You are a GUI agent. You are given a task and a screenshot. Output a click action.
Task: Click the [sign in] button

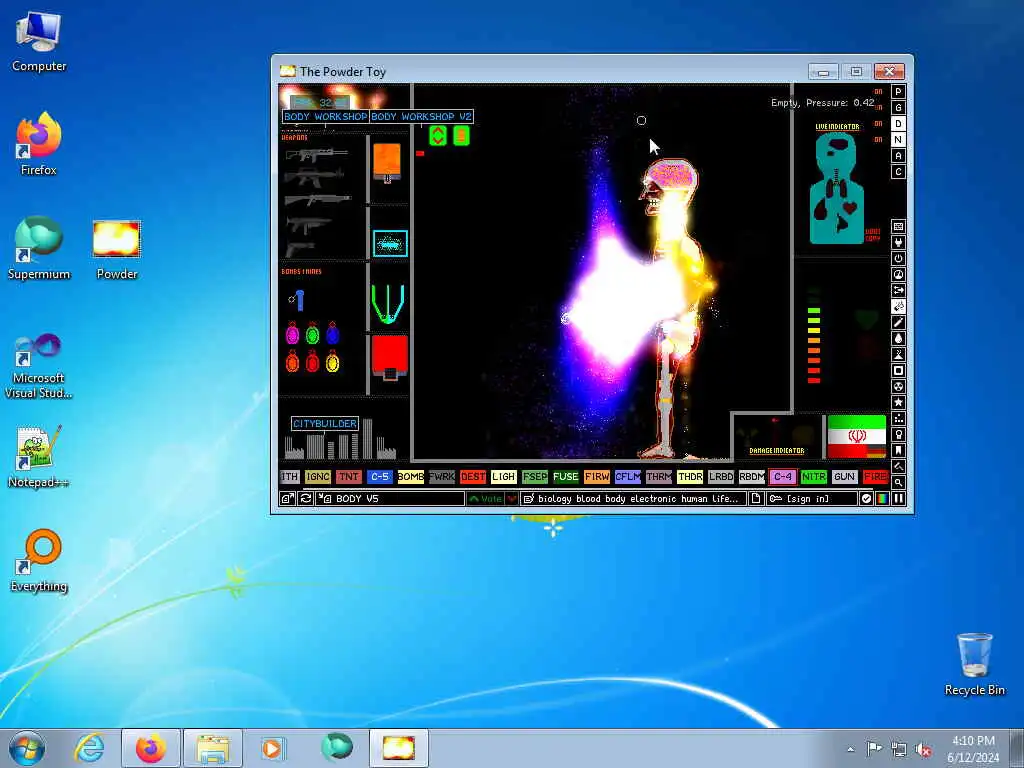point(811,498)
